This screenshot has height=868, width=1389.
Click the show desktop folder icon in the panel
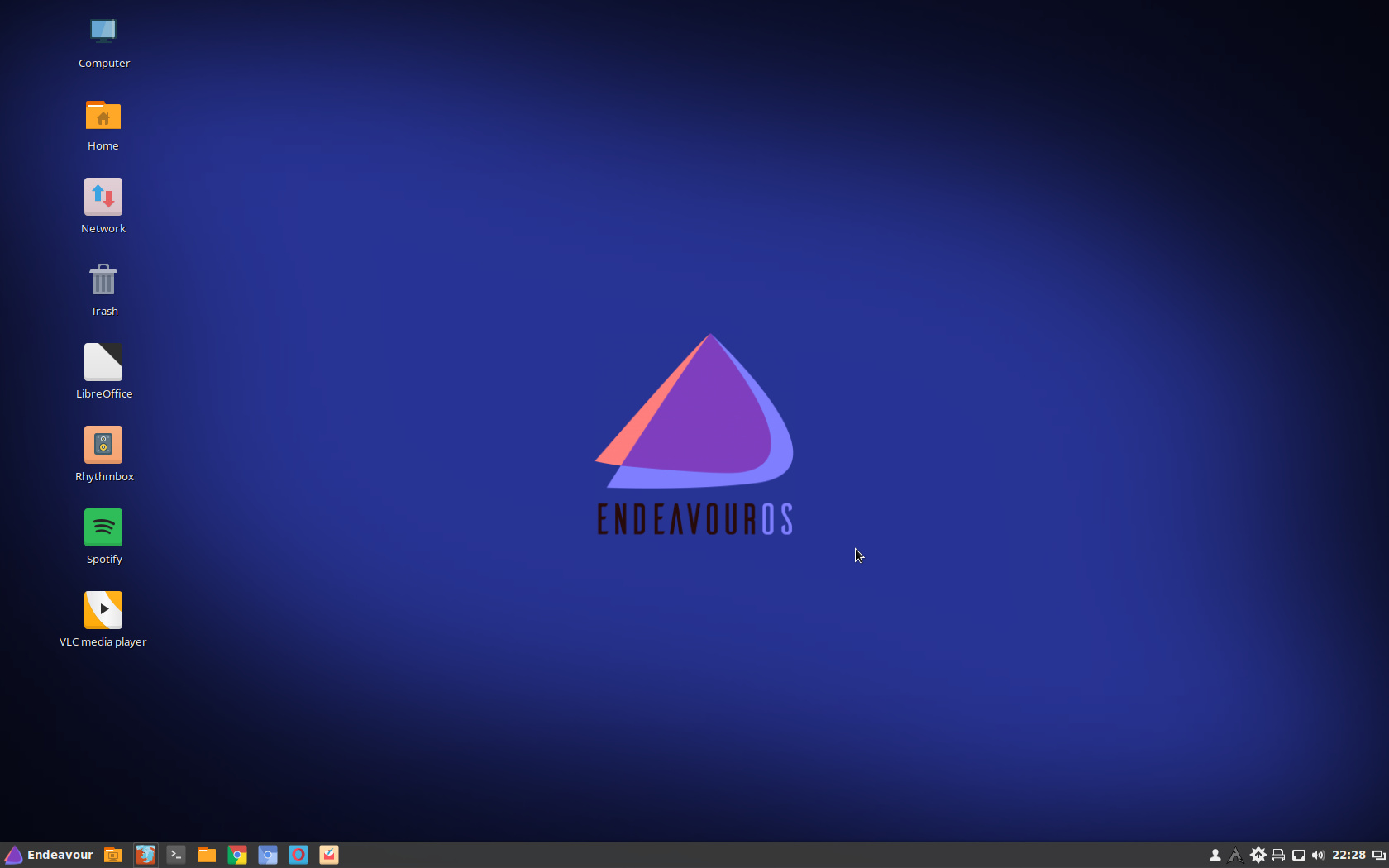click(x=113, y=855)
